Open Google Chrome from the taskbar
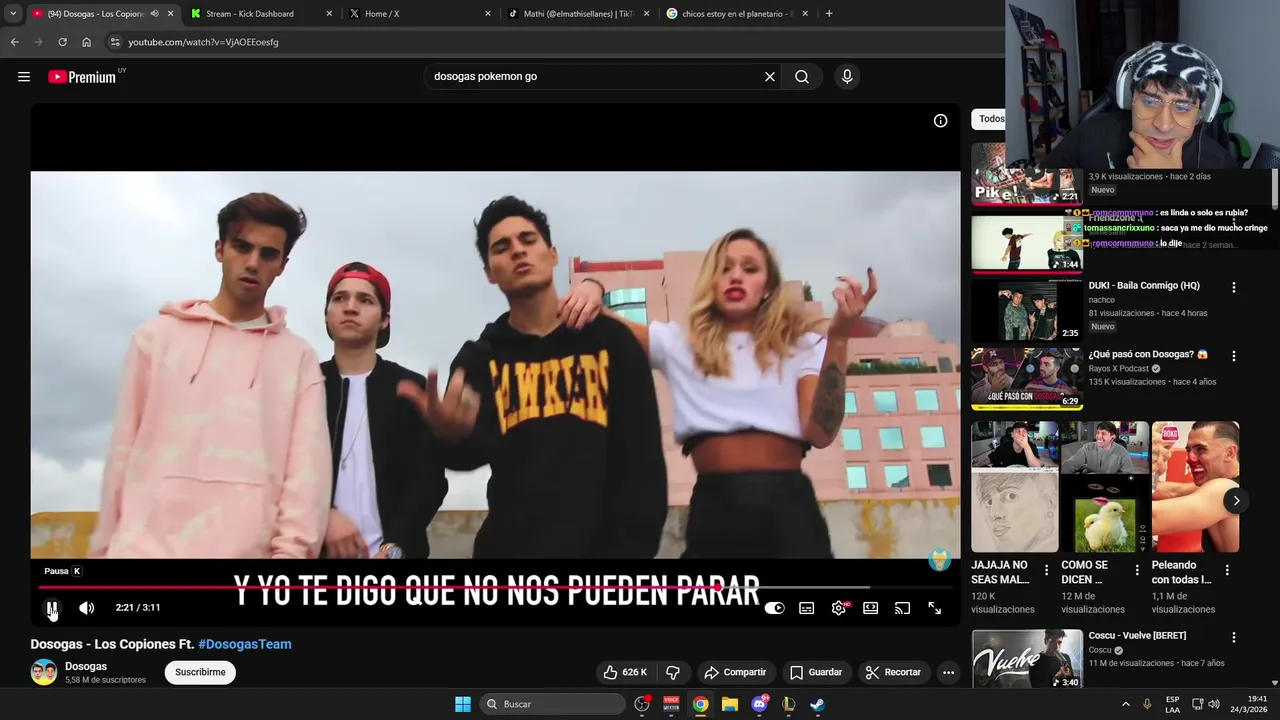Screen dimensions: 1280x720 pyautogui.click(x=701, y=704)
